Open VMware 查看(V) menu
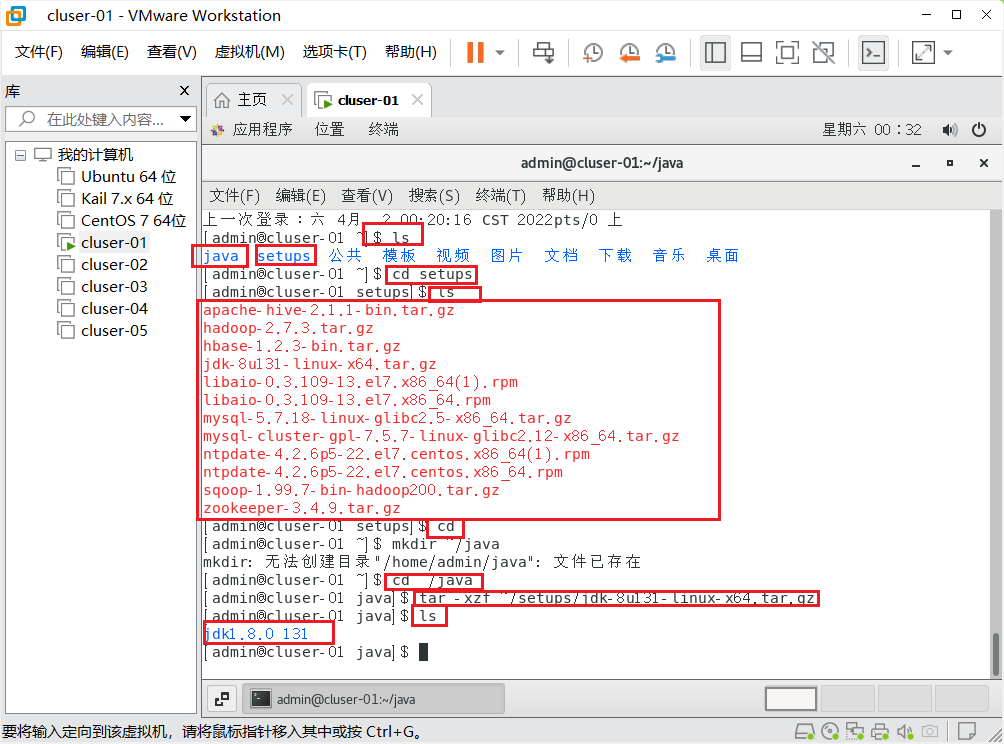Viewport: 1004px width, 744px height. click(x=172, y=52)
